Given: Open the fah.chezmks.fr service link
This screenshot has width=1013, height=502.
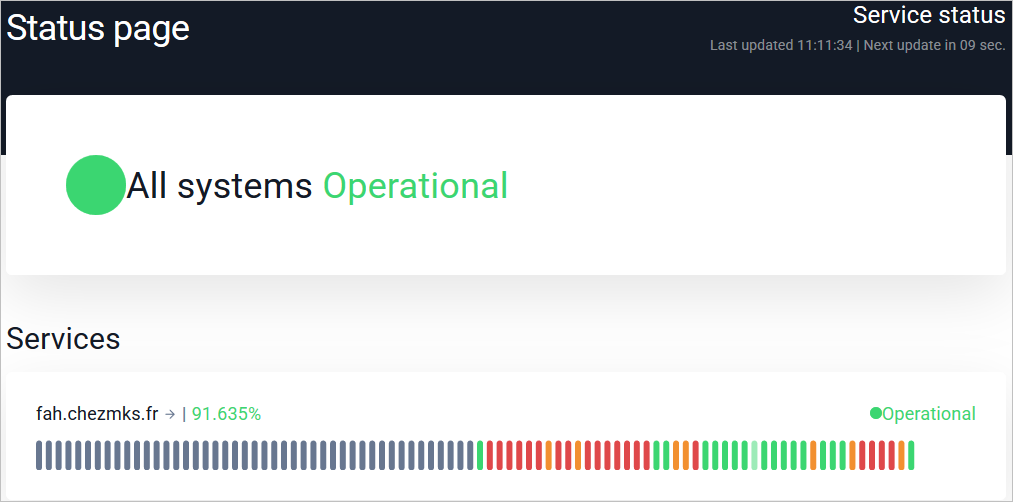Looking at the screenshot, I should click(97, 414).
